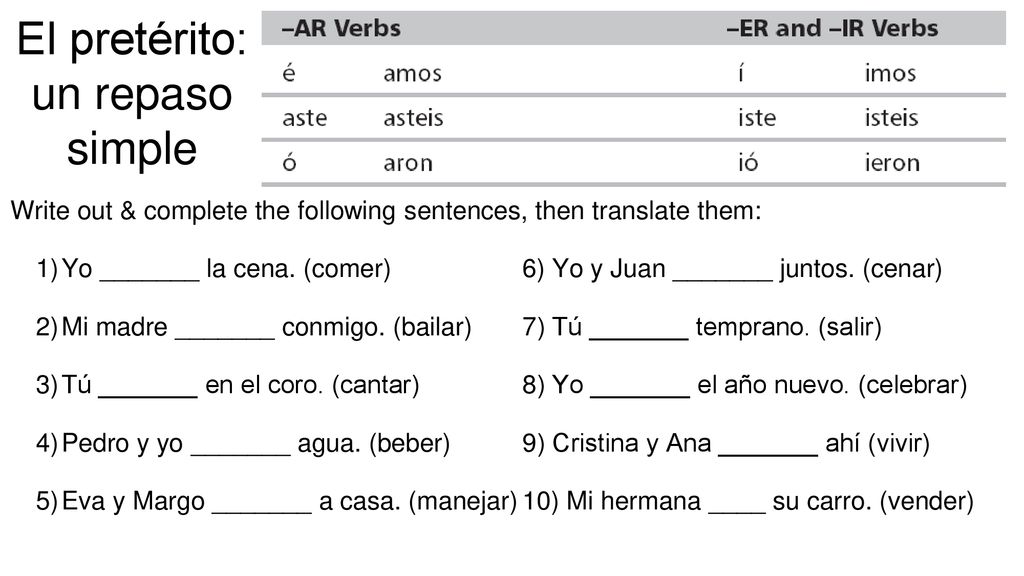Select the blank after Cristina y Ana

point(768,449)
